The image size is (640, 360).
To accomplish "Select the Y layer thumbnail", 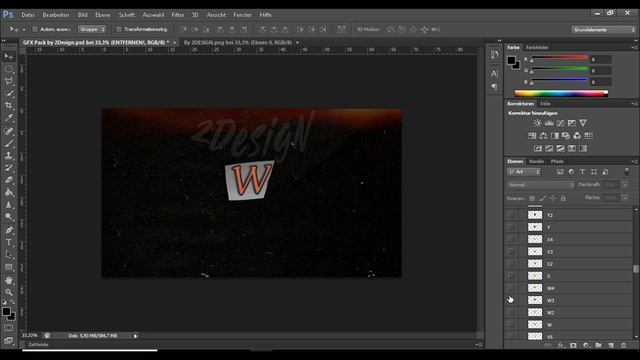I will click(535, 227).
